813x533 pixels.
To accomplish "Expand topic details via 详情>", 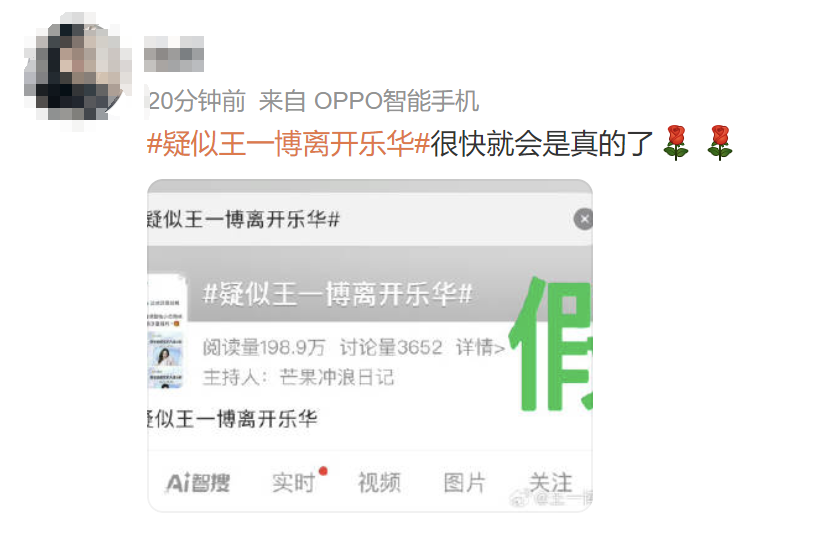I will [480, 347].
